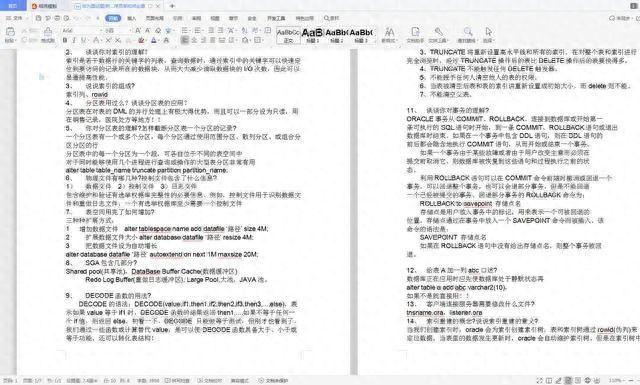Click the numbered list icon

[x=198, y=31]
